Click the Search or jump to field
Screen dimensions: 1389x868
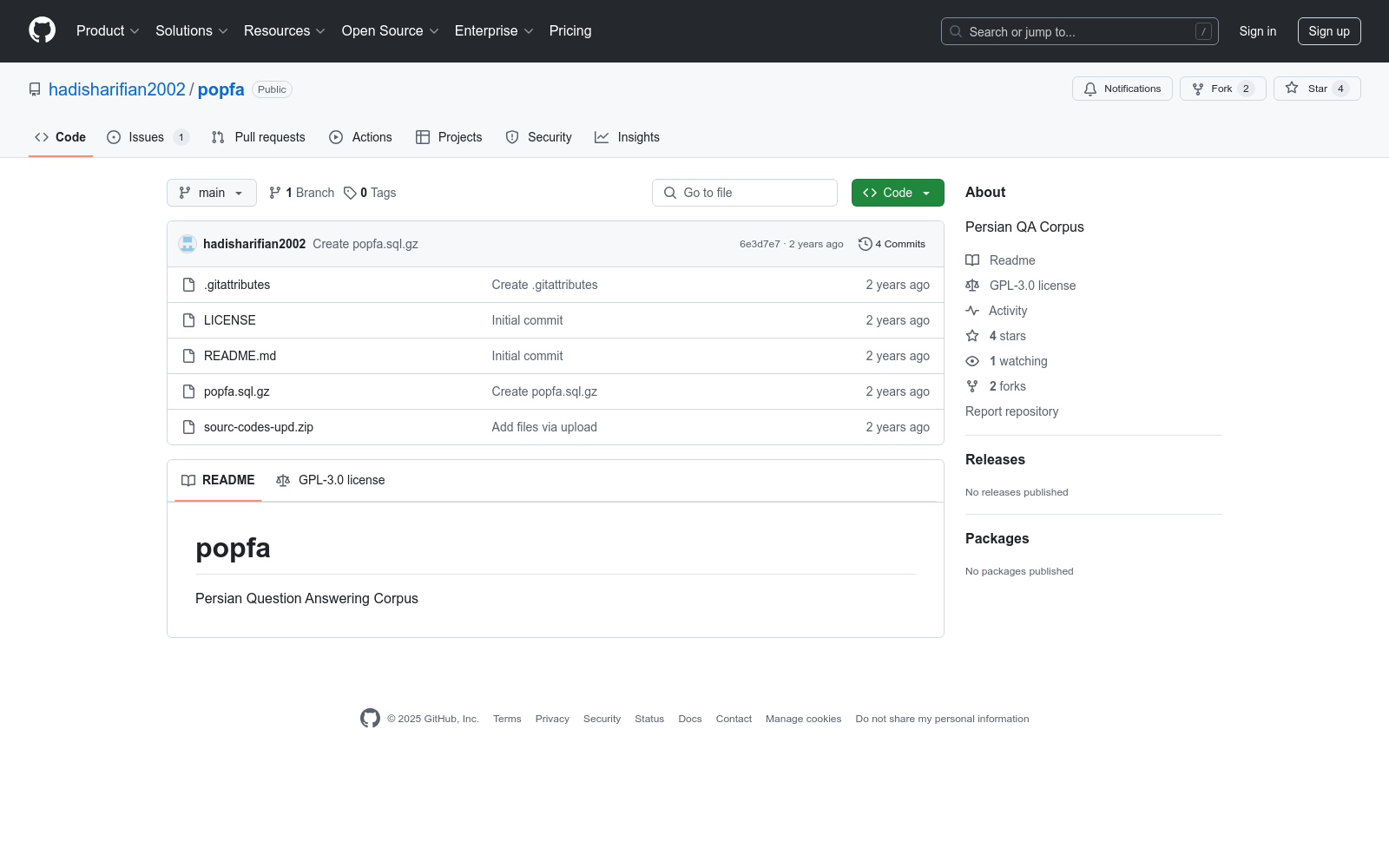[1080, 31]
